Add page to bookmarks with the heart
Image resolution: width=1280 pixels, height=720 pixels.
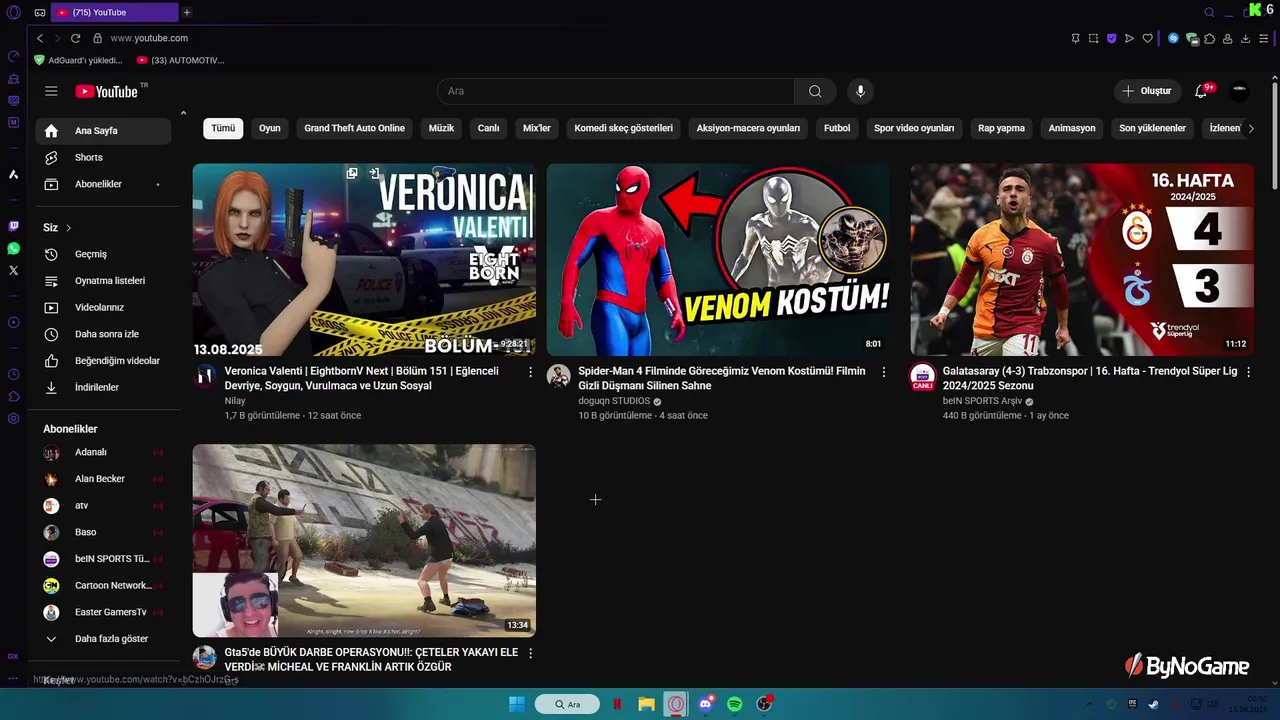coord(1147,38)
